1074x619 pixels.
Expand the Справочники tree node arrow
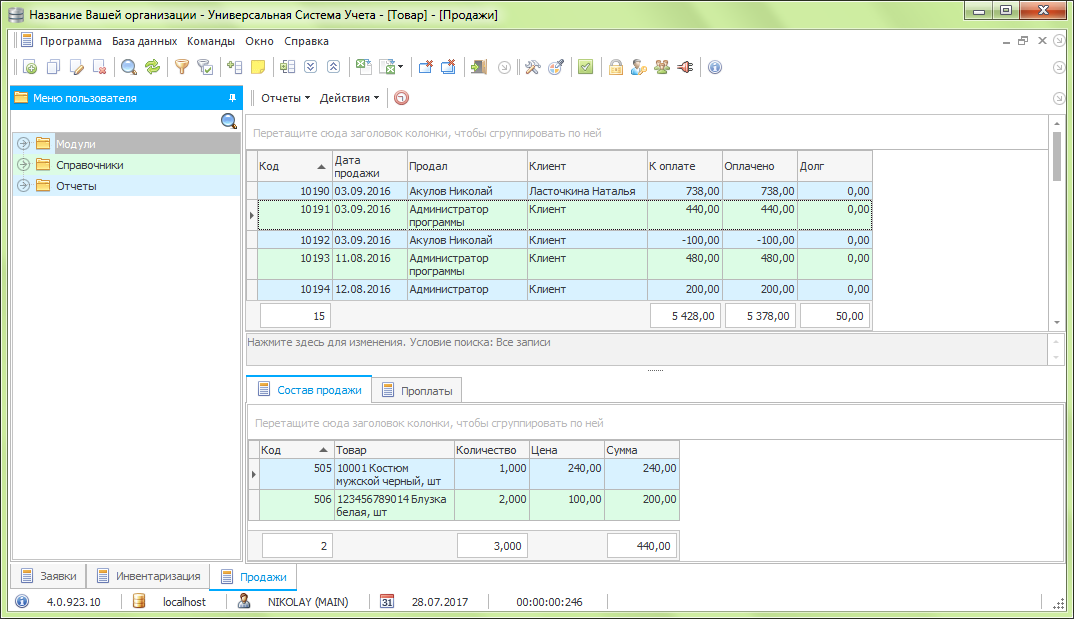pos(23,165)
